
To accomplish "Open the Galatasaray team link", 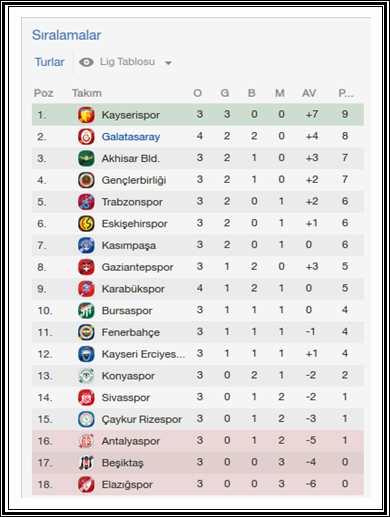I will 131,137.
